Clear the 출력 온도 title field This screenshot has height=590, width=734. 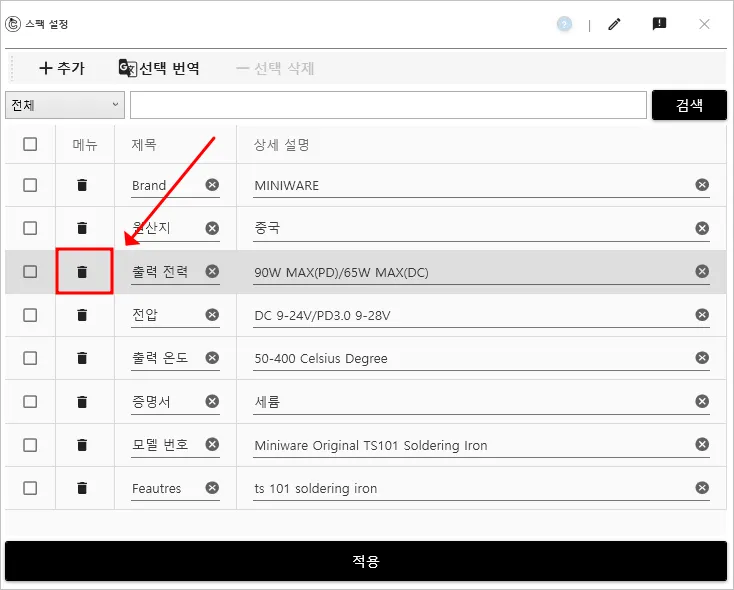(212, 358)
